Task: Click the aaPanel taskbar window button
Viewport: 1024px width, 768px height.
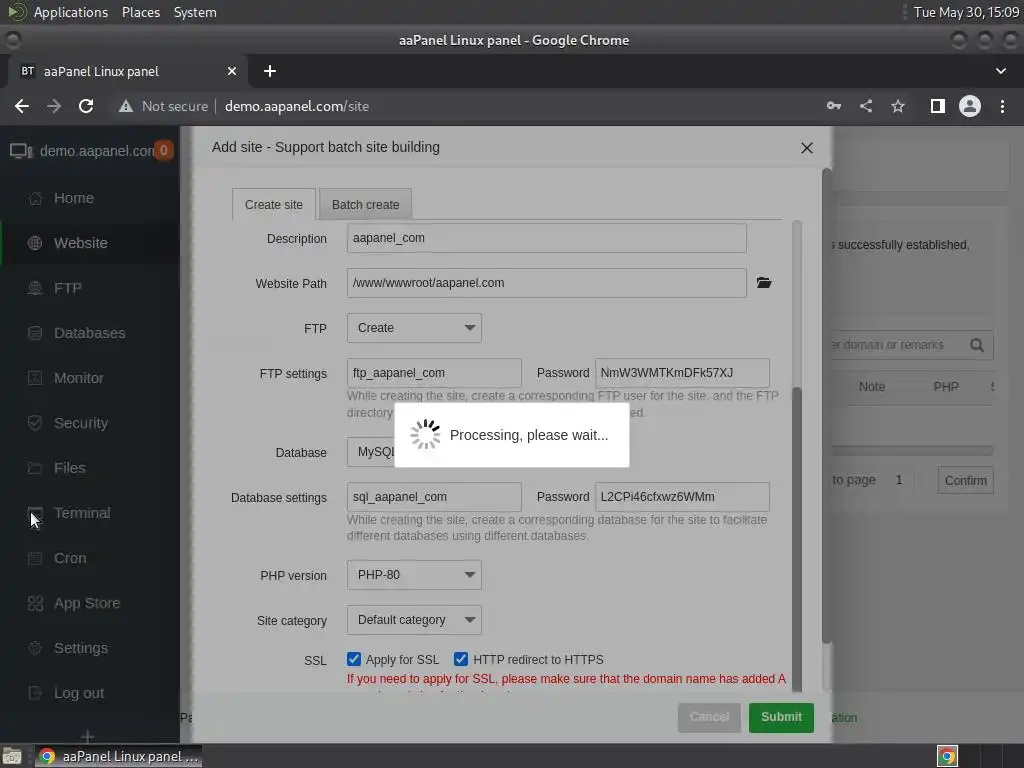Action: (x=118, y=756)
